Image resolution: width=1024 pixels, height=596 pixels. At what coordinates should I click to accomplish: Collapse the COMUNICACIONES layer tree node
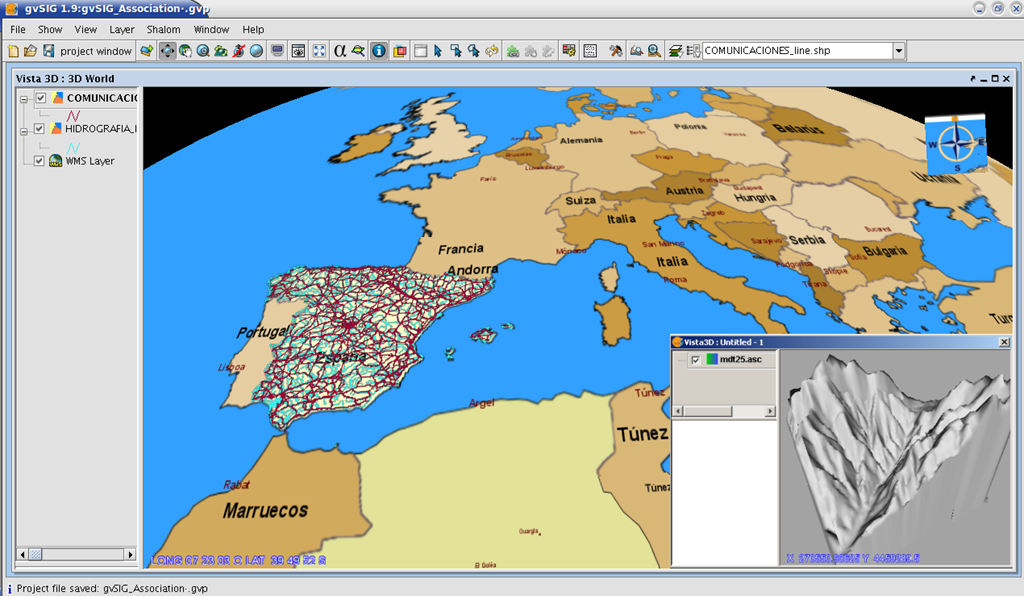pyautogui.click(x=24, y=100)
